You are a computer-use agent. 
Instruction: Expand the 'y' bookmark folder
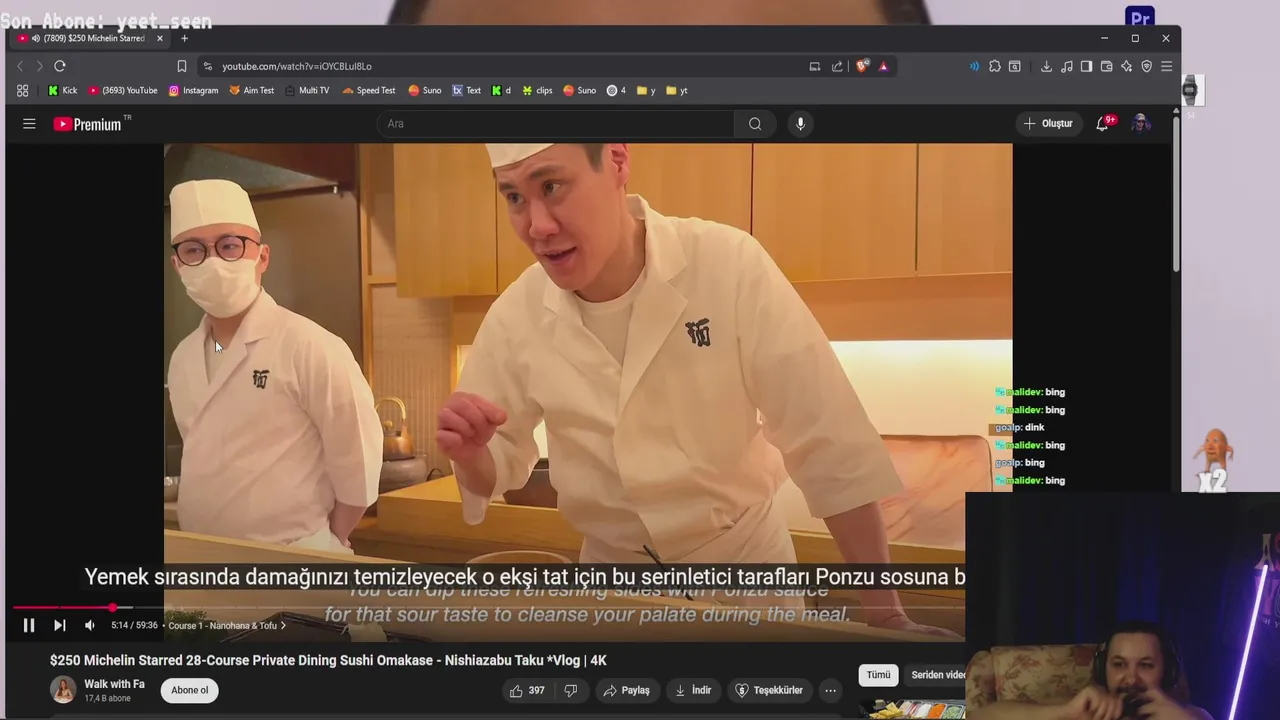(x=646, y=90)
